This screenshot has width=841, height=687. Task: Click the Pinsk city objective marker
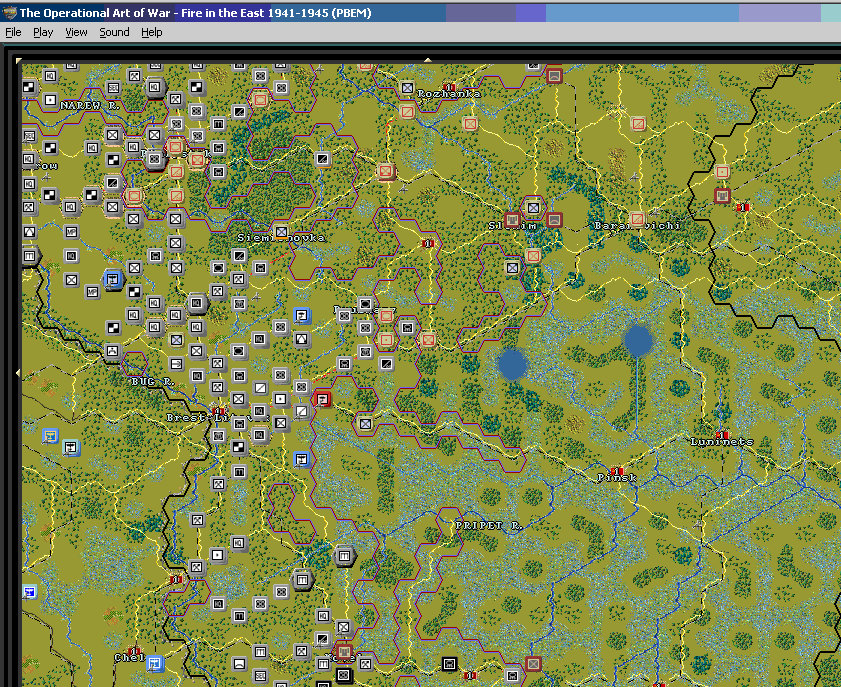(617, 471)
